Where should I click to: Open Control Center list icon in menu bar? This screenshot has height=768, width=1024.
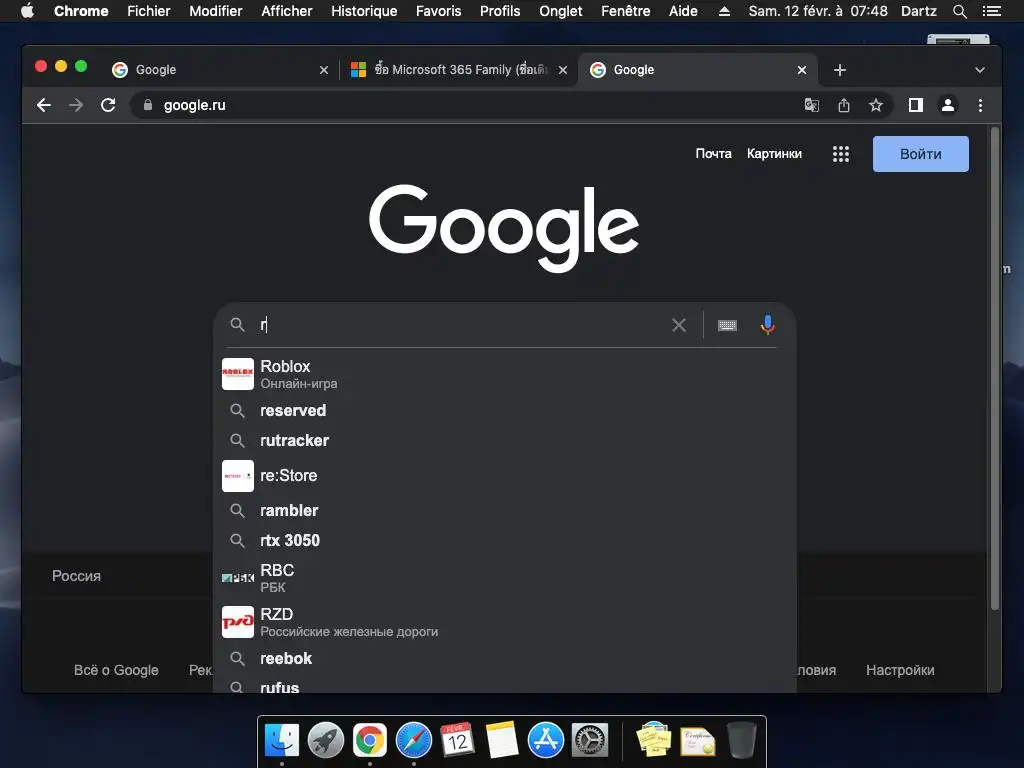pyautogui.click(x=991, y=11)
